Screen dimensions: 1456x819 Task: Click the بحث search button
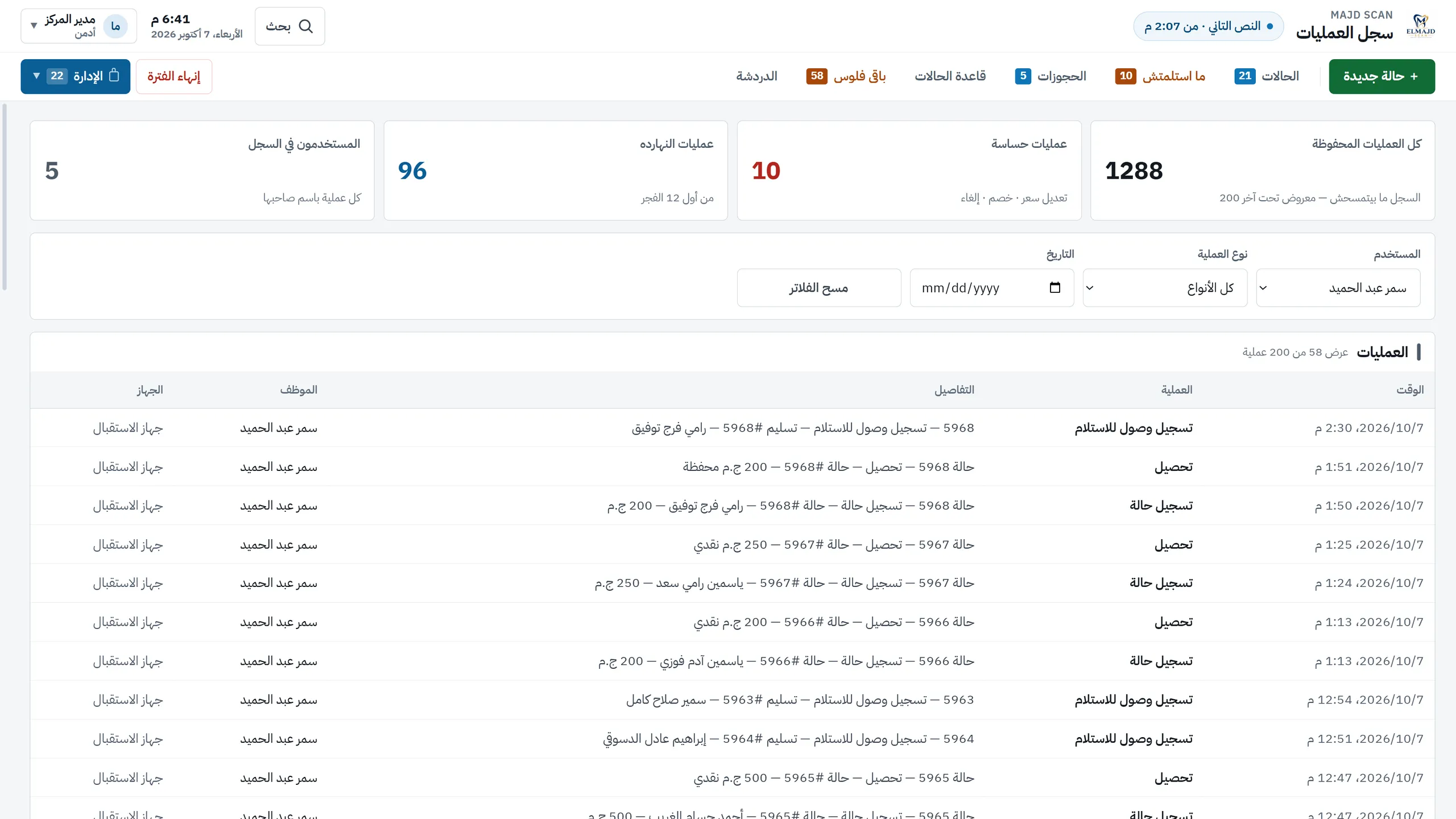tap(289, 26)
